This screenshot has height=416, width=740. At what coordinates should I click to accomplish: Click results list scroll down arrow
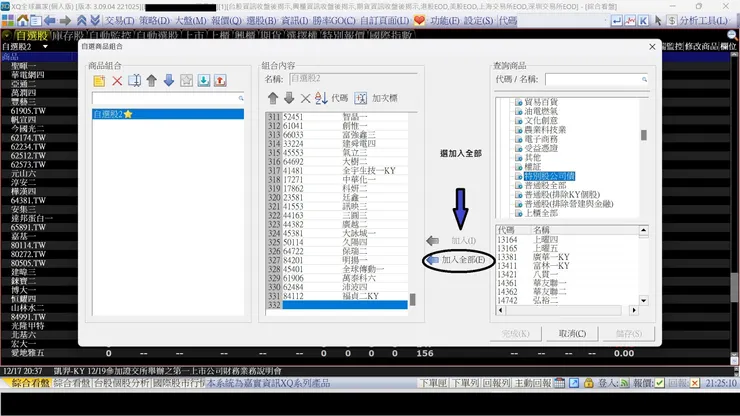643,300
